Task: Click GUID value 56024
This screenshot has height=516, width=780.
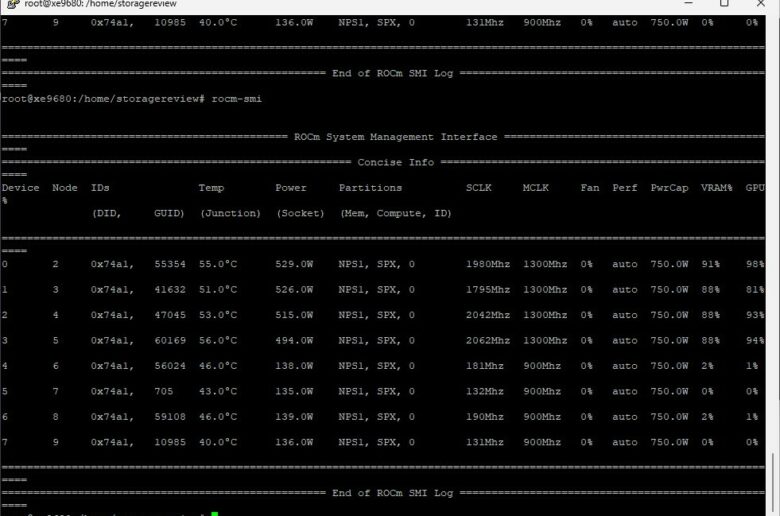Action: 170,366
